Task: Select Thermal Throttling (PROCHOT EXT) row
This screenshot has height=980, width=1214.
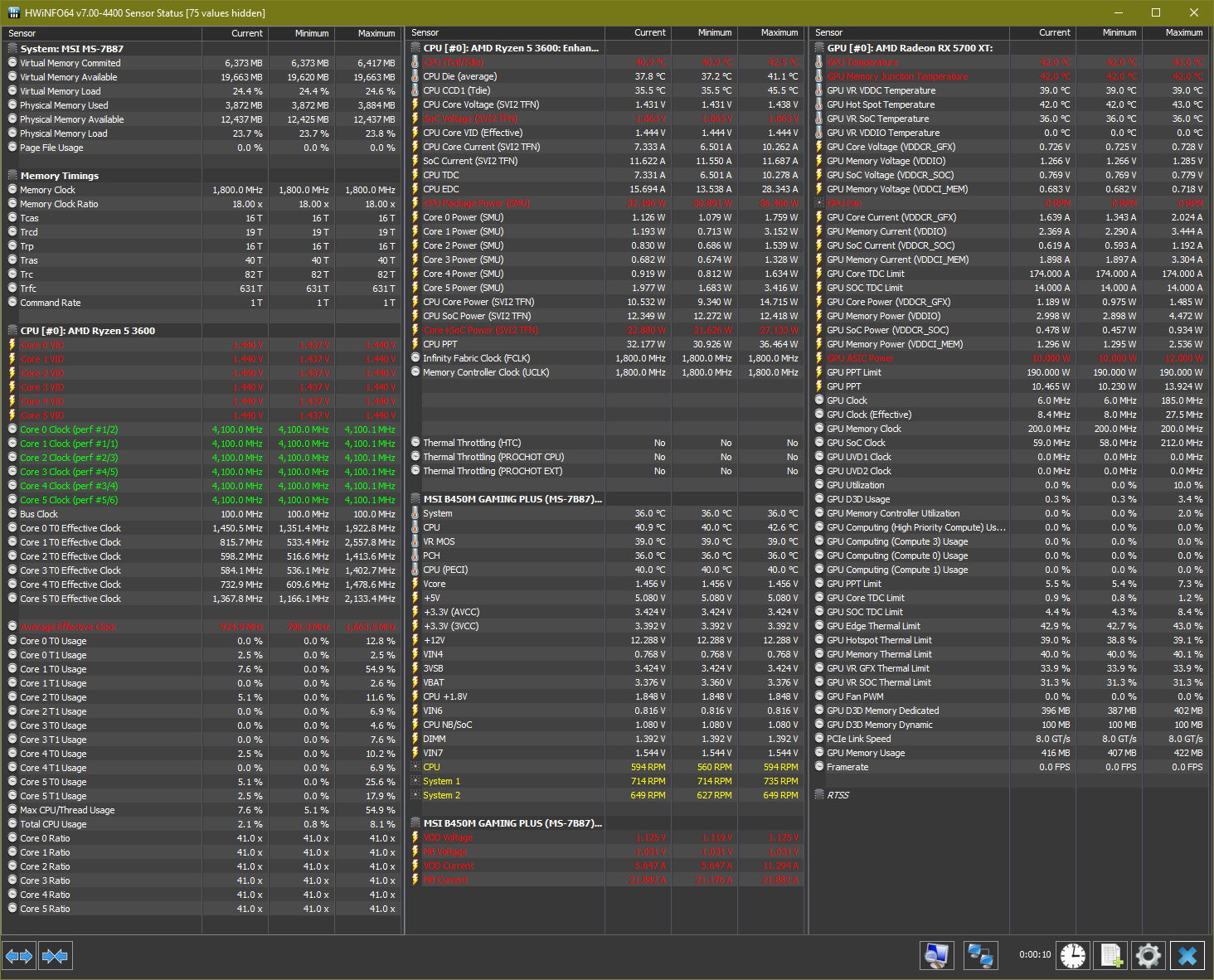Action: [605, 471]
